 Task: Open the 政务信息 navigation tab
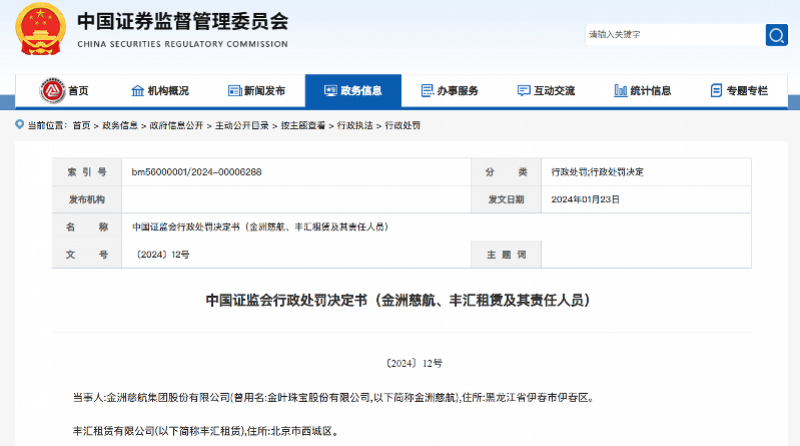[353, 91]
